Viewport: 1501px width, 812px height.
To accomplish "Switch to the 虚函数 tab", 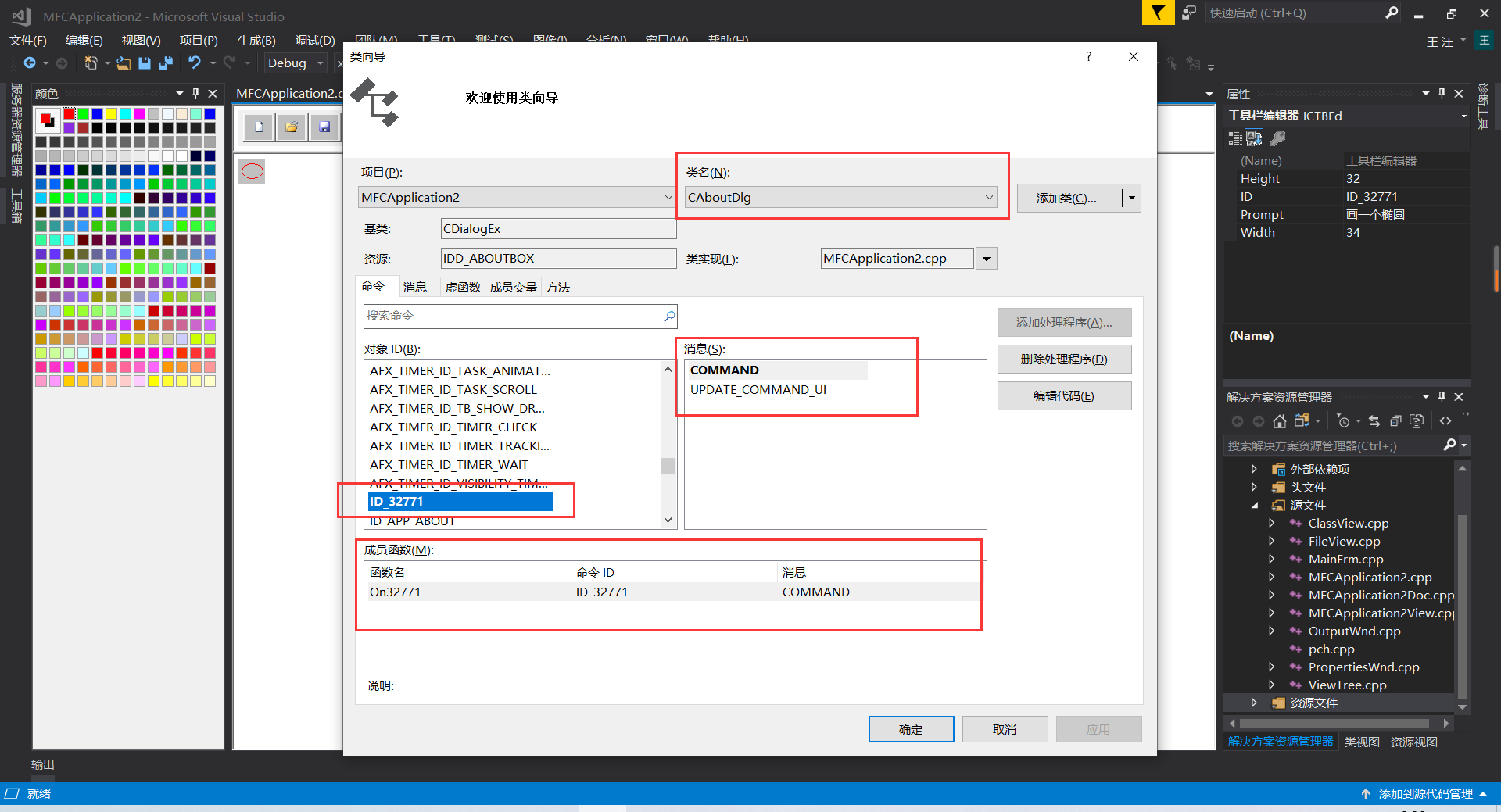I will 462,287.
